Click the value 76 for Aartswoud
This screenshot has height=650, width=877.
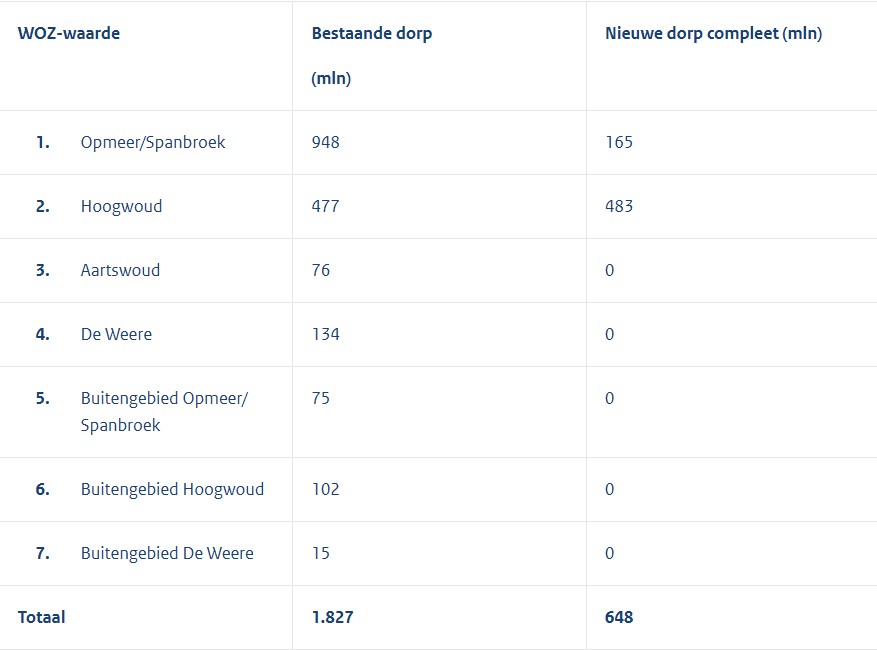point(320,270)
